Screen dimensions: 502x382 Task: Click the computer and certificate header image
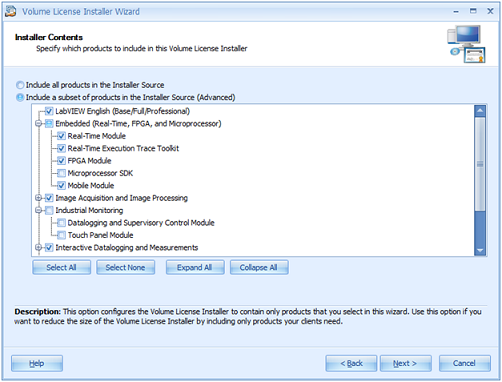(466, 44)
